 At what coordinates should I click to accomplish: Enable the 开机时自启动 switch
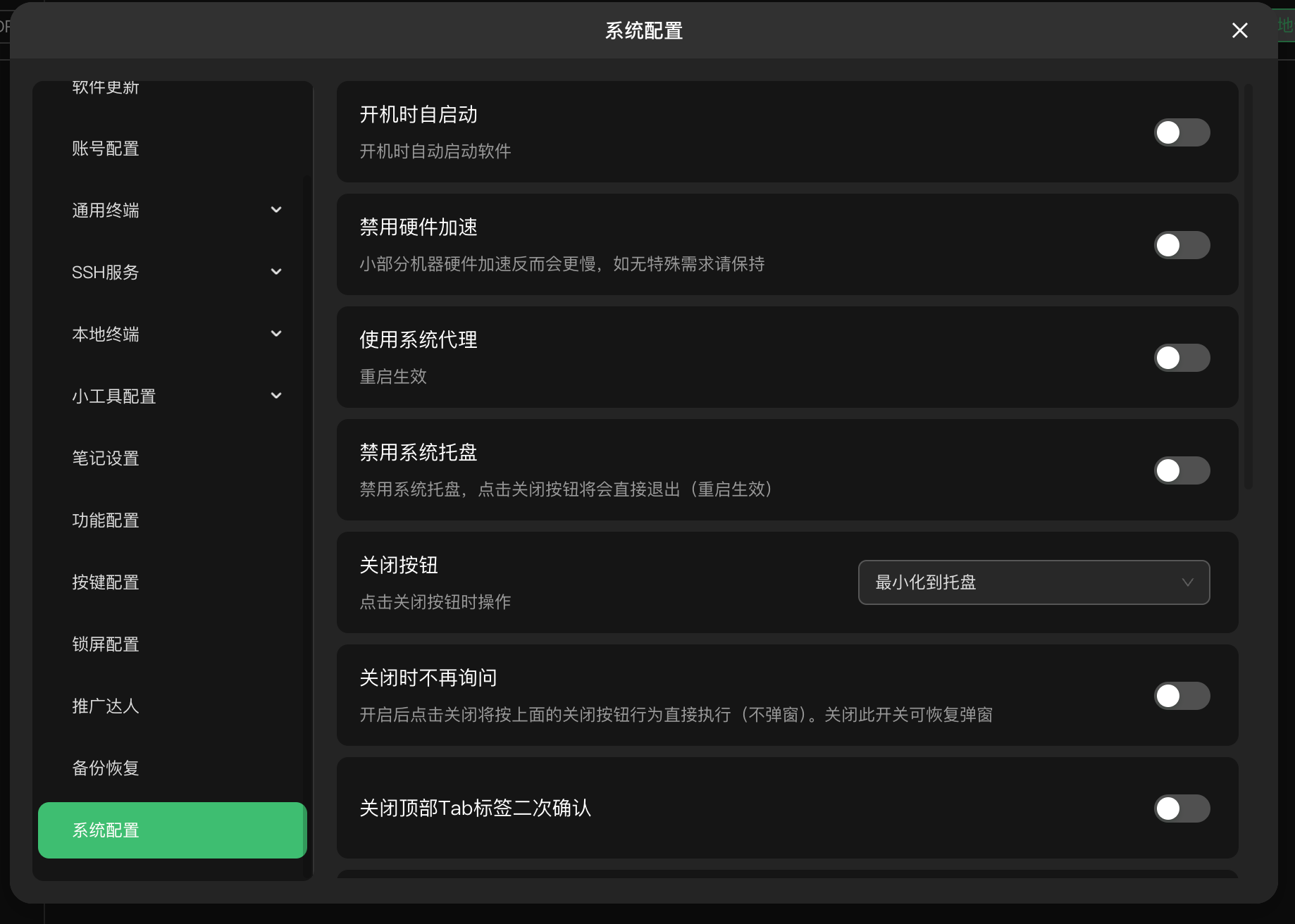(x=1182, y=132)
